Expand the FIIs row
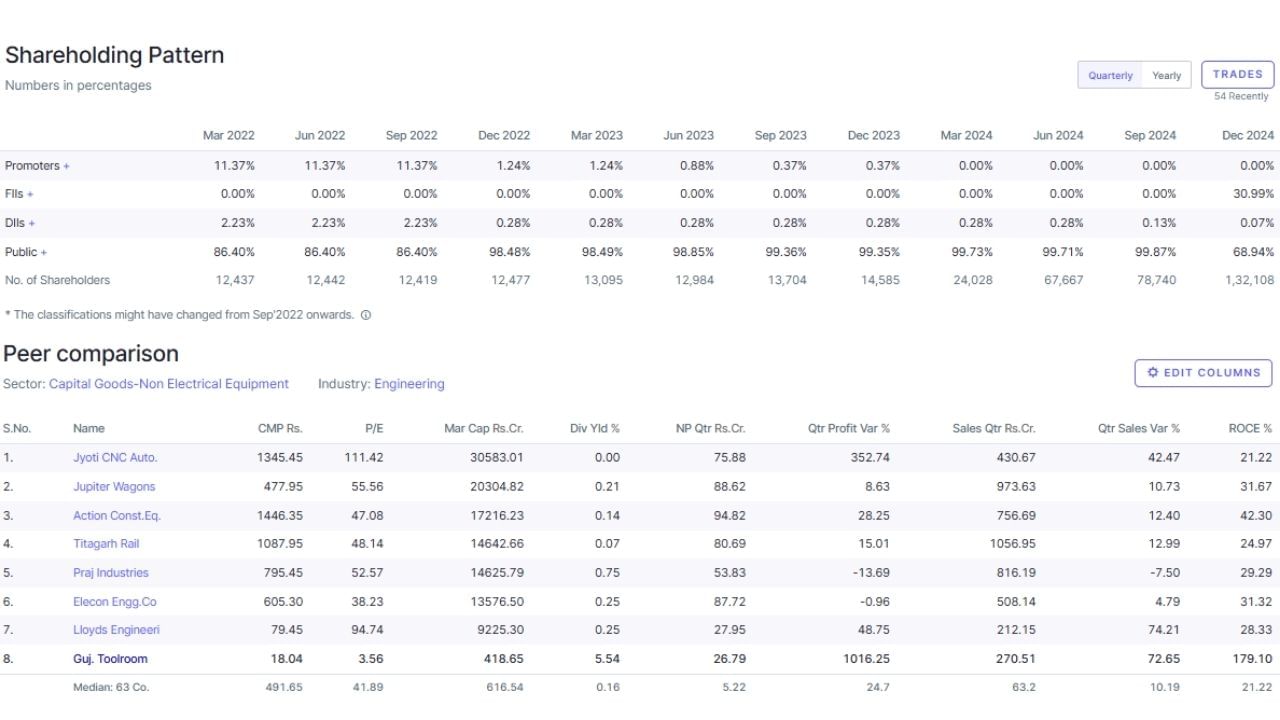This screenshot has width=1280, height=720. pos(19,194)
